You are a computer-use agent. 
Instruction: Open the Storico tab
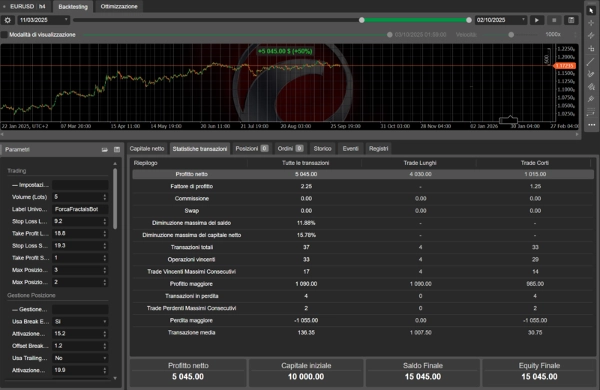coord(323,148)
